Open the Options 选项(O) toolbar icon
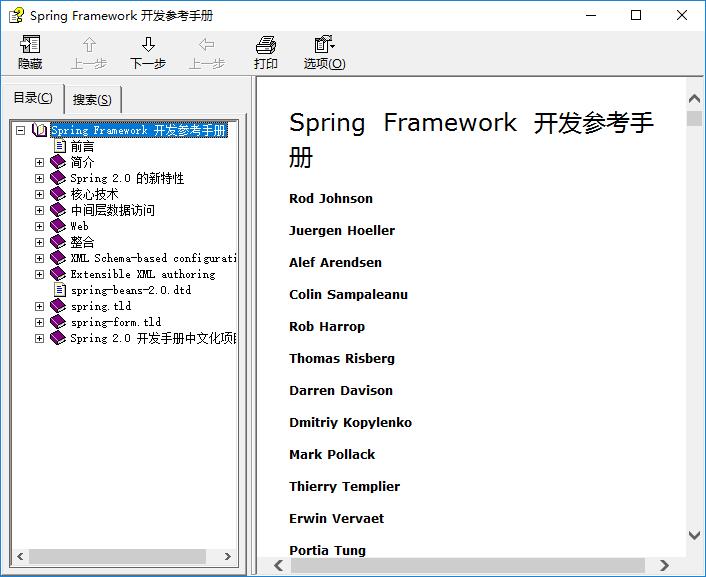The width and height of the screenshot is (706, 577). point(324,45)
